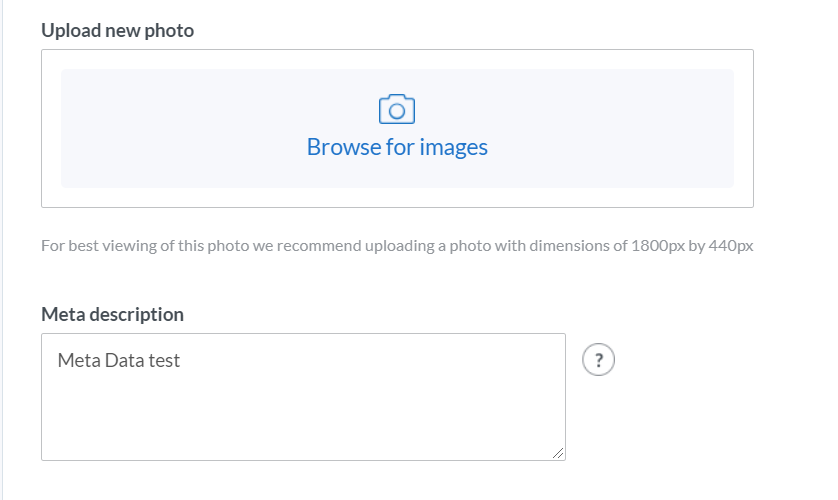Click the word "Meta" in the description text area

pyautogui.click(x=78, y=361)
